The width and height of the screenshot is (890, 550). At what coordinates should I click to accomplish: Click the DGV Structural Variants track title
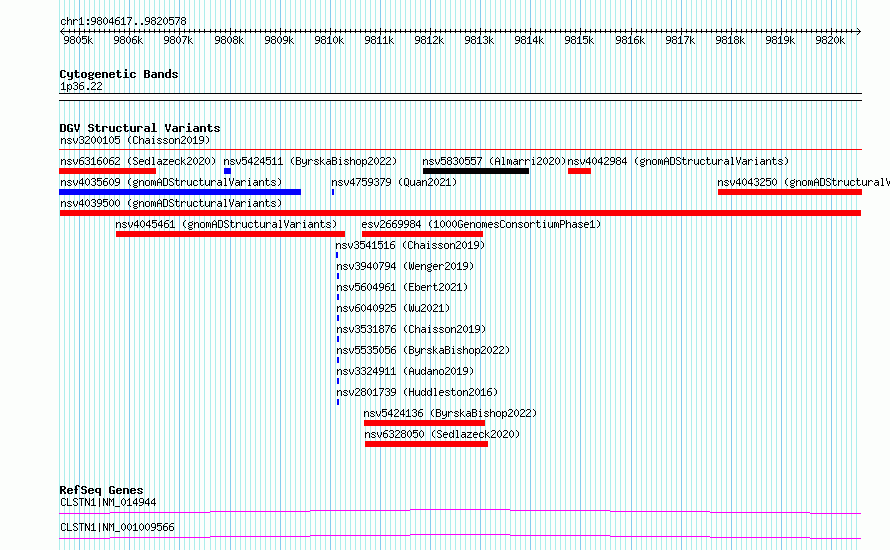coord(140,128)
